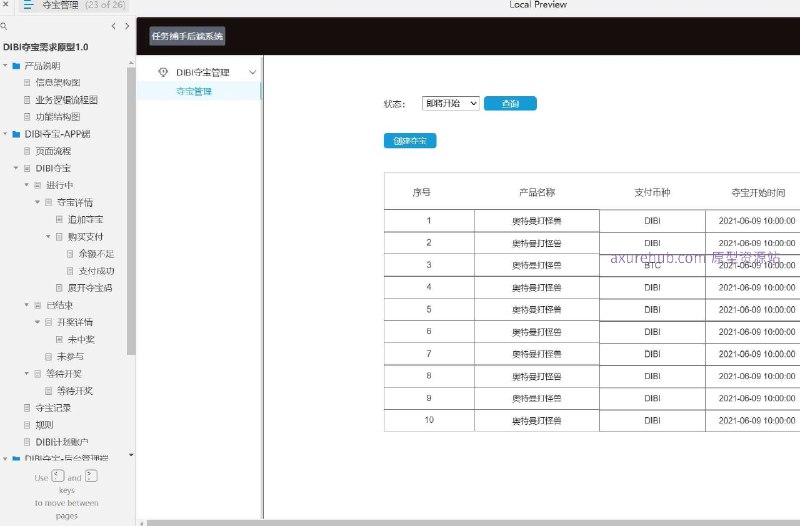Collapse the DIBI夺宝-APP端 folder
Screen dimensions: 800x526
[5, 134]
